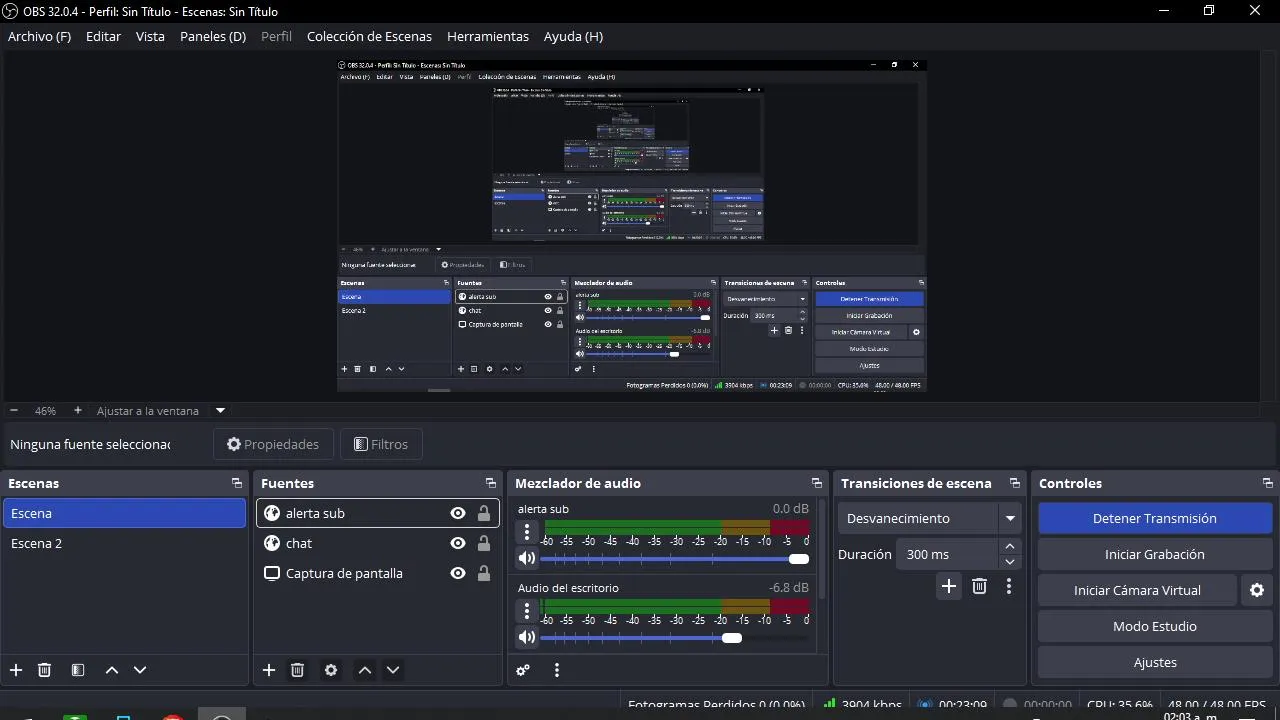Increase transition duration with up arrow
Screen dimensions: 1280x720
(x=1010, y=546)
